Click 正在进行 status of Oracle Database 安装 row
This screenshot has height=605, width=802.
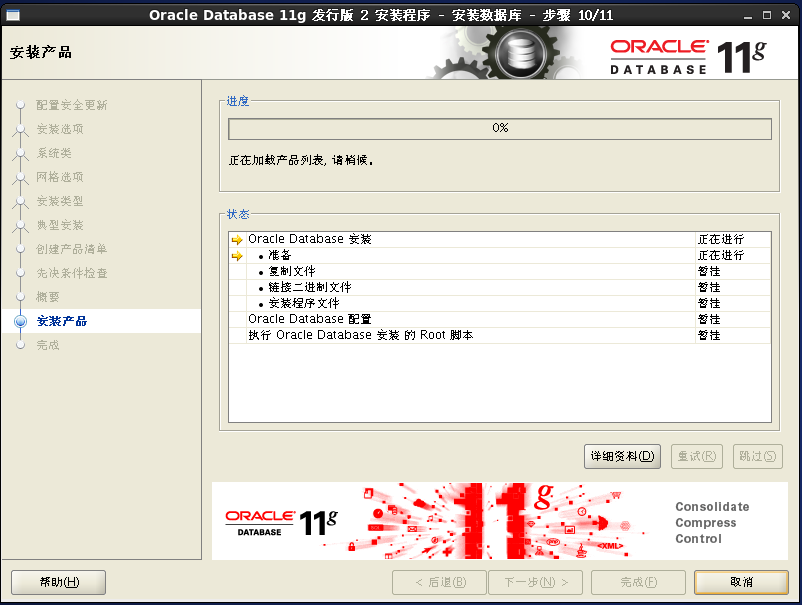click(x=721, y=239)
